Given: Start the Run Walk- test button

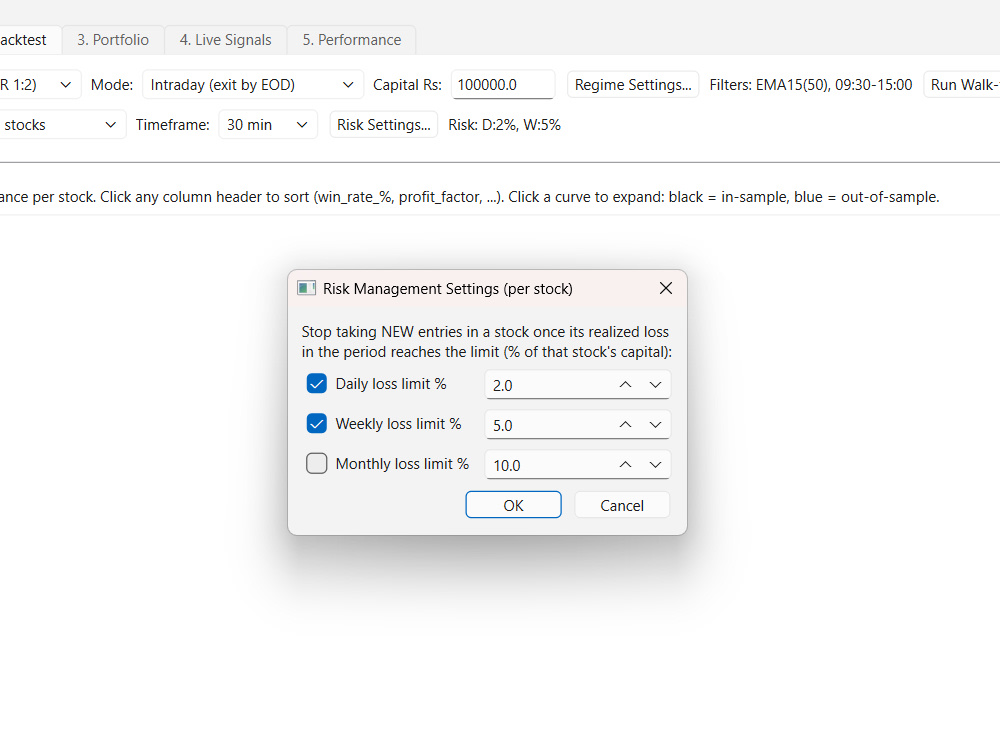Looking at the screenshot, I should point(962,85).
